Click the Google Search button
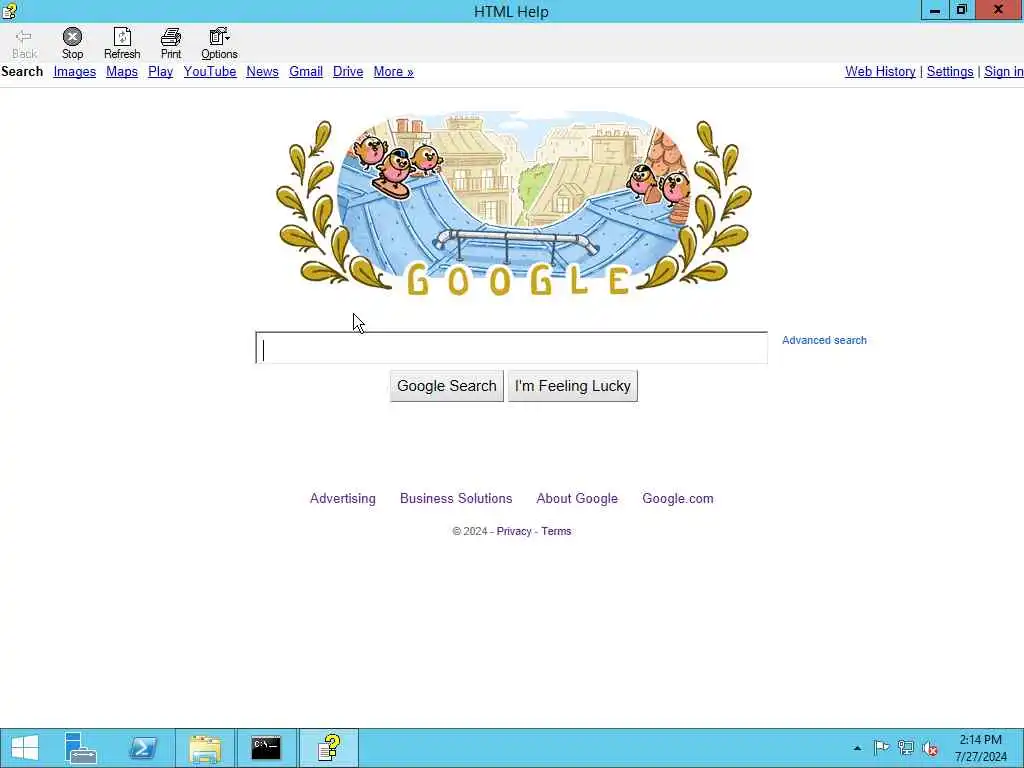This screenshot has height=768, width=1024. click(x=447, y=386)
